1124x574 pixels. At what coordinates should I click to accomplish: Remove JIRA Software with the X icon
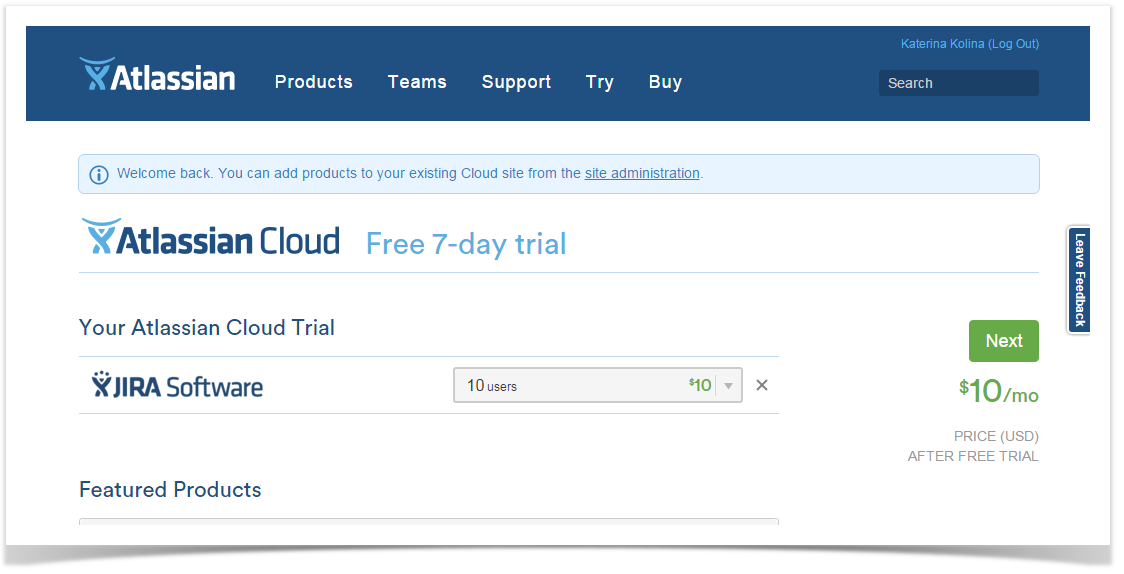(x=762, y=386)
